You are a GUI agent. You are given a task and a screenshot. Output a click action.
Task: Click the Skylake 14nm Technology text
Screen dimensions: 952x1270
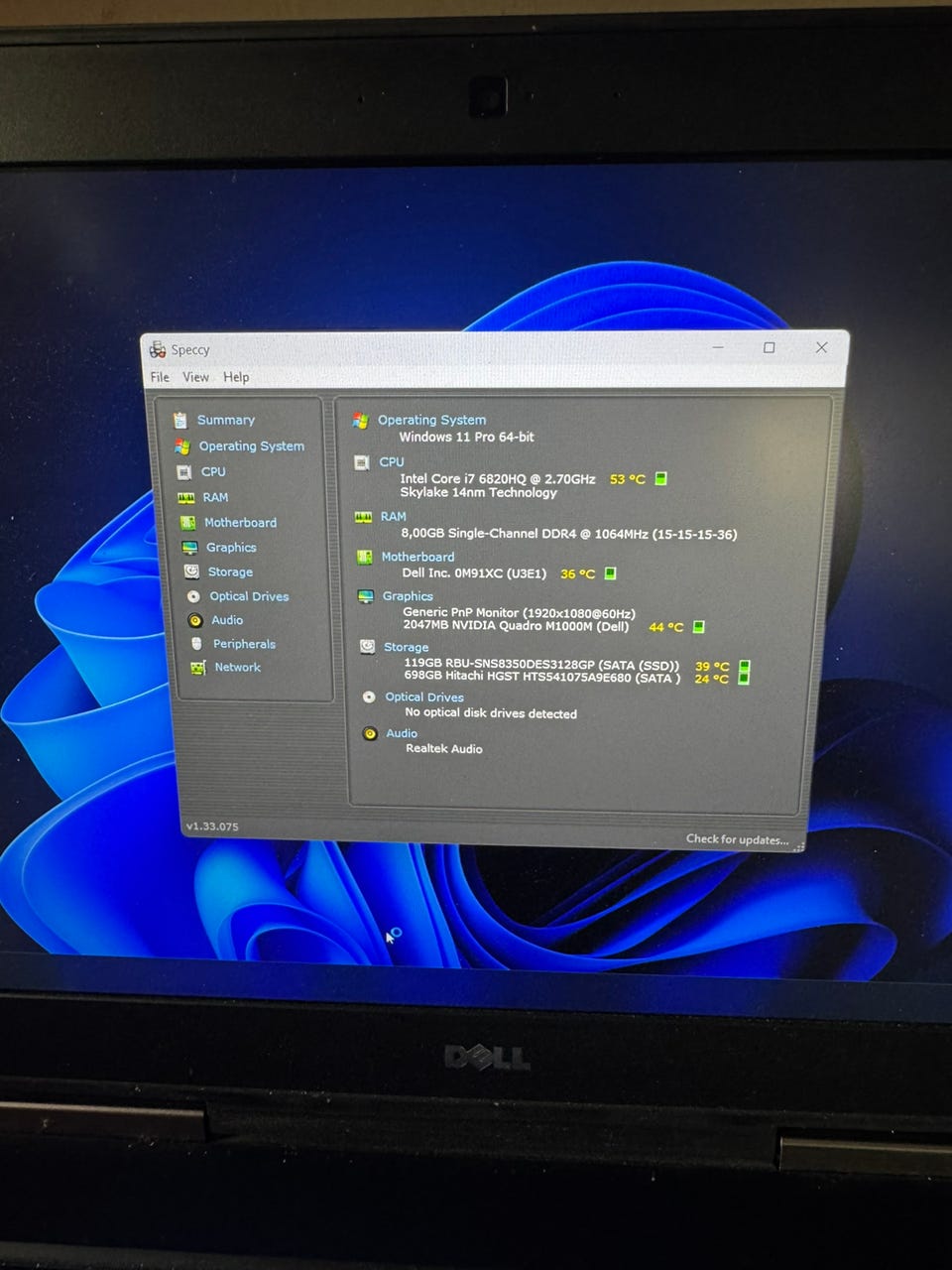pyautogui.click(x=478, y=492)
